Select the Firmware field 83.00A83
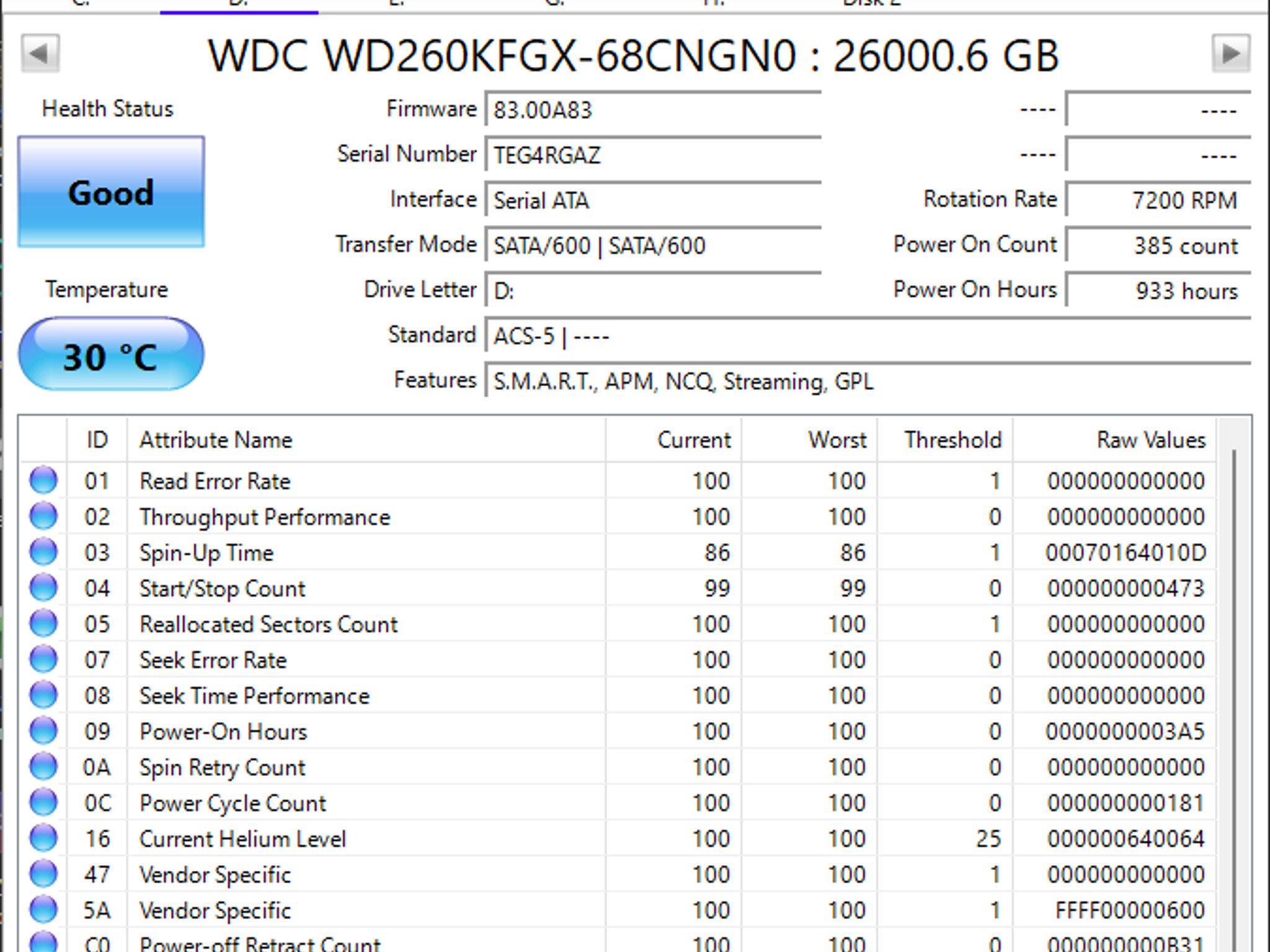Viewport: 1270px width, 952px height. click(654, 110)
